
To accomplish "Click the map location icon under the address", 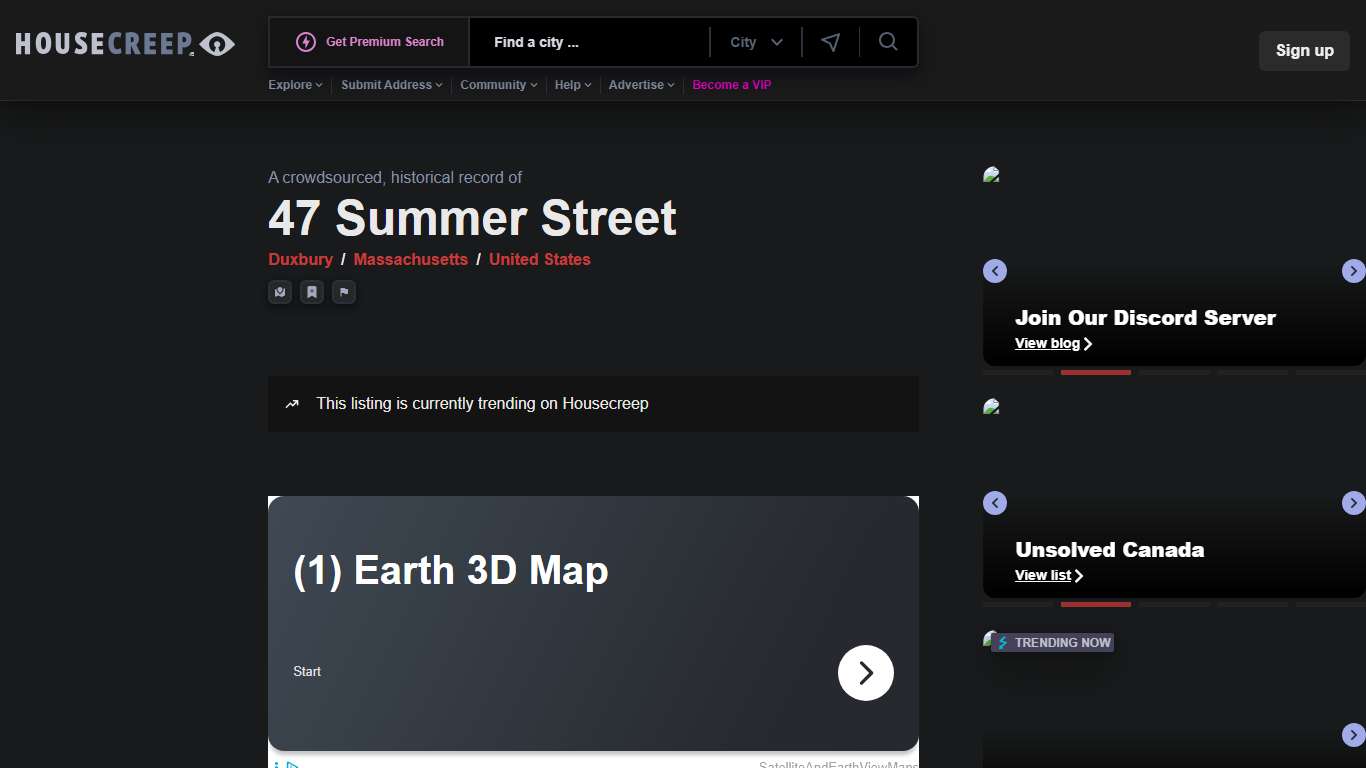I will tap(280, 292).
